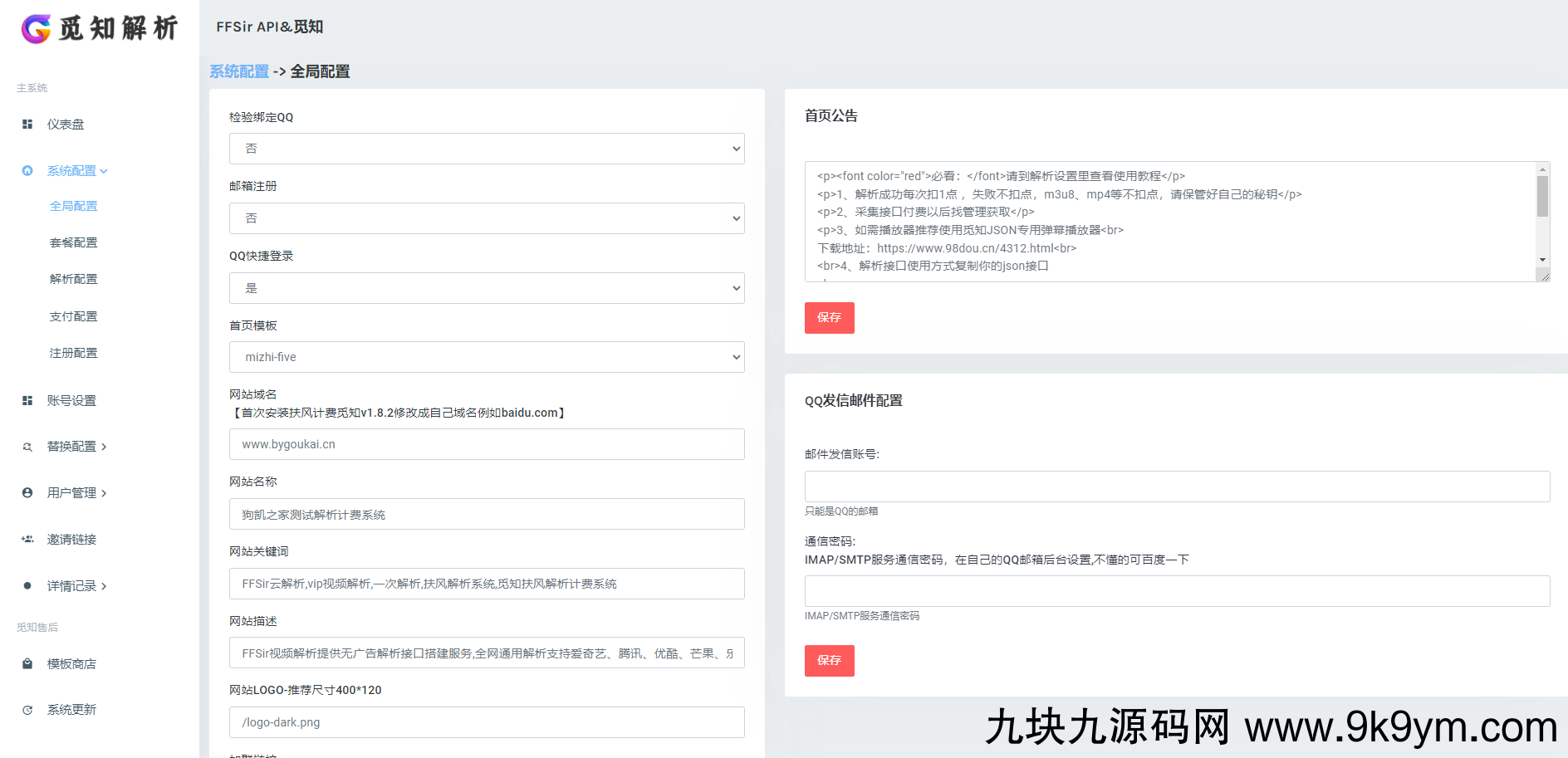Screen dimensions: 1568x758
Task: Click the 系统更新 refresh icon
Action: [x=27, y=709]
